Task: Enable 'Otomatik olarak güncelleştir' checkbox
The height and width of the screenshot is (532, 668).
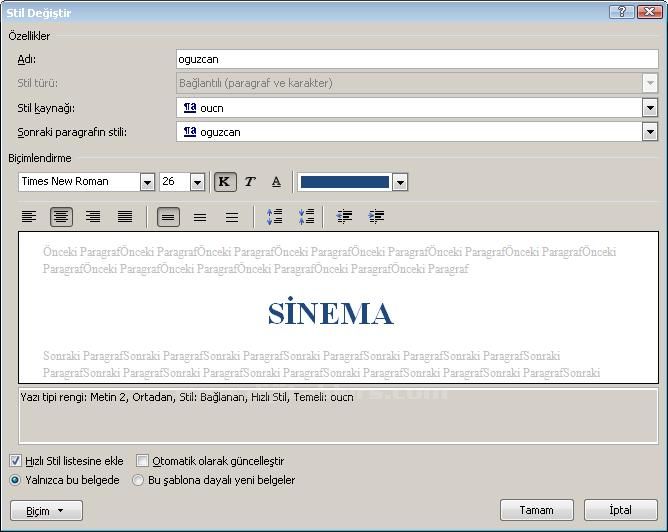Action: (x=142, y=461)
